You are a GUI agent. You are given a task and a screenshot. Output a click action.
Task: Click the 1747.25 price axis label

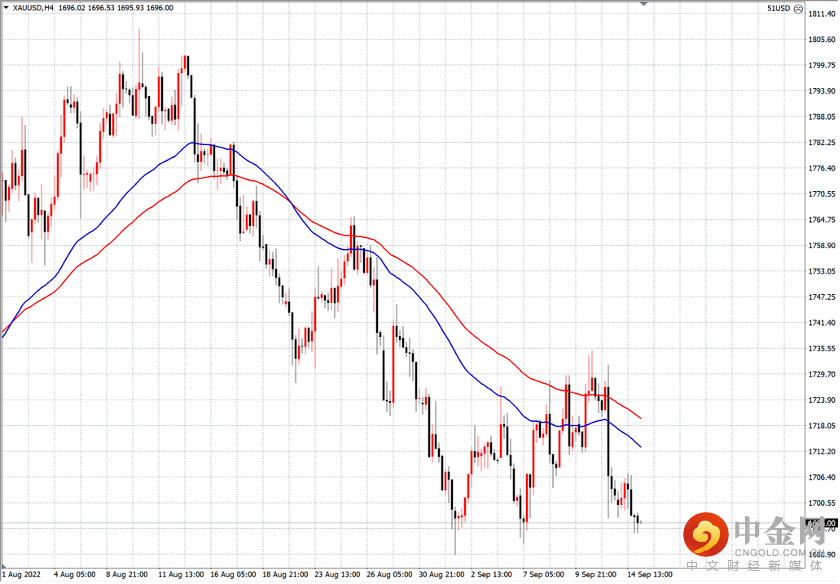pyautogui.click(x=821, y=297)
